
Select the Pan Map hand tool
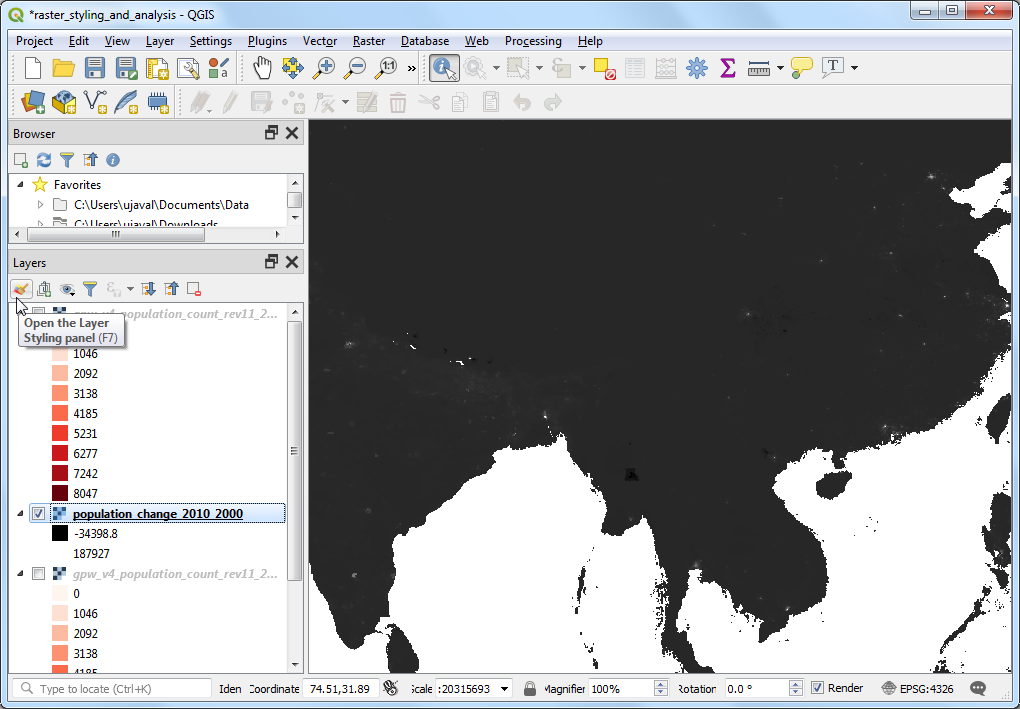pos(262,68)
